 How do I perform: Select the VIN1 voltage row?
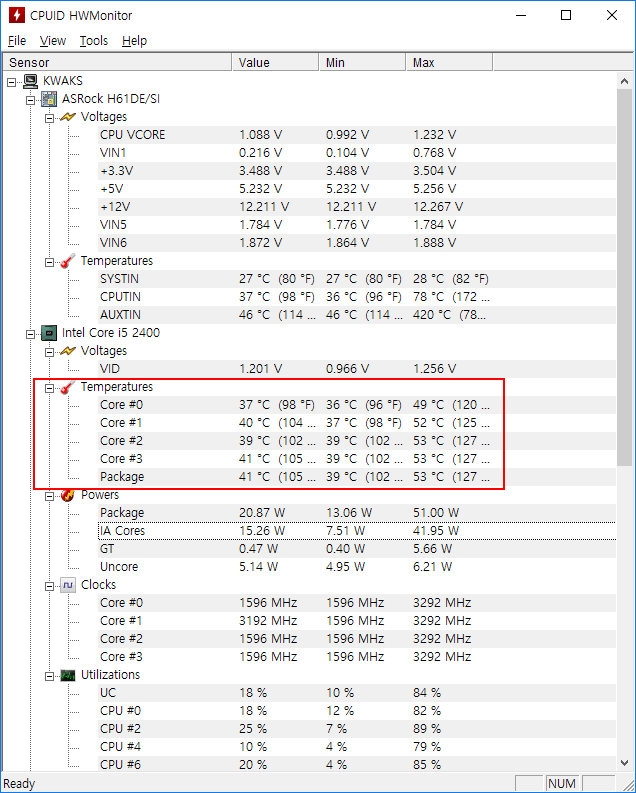[357, 153]
